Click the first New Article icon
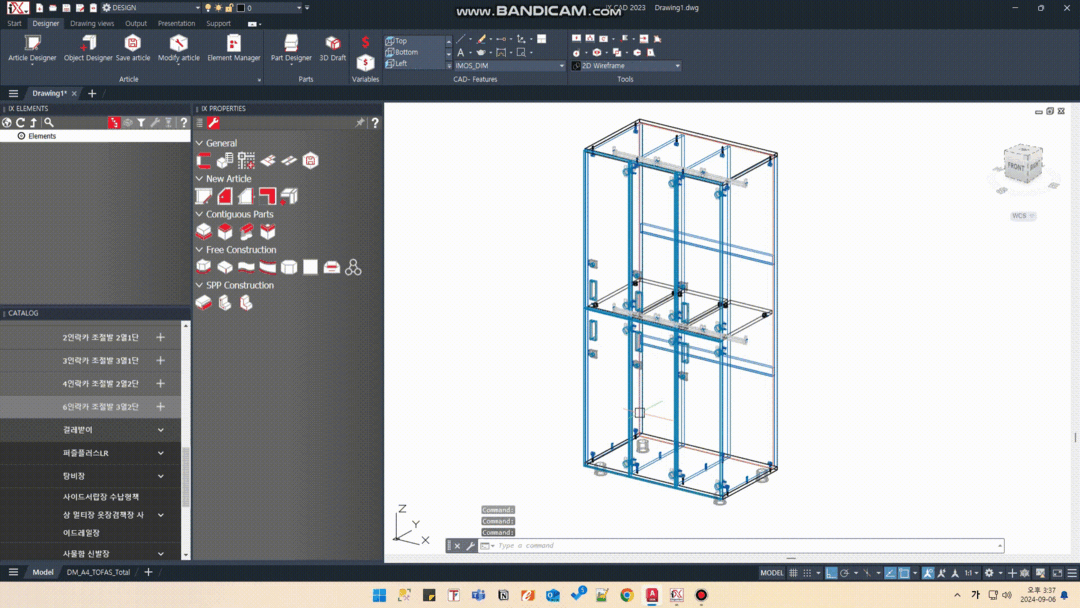 203,196
